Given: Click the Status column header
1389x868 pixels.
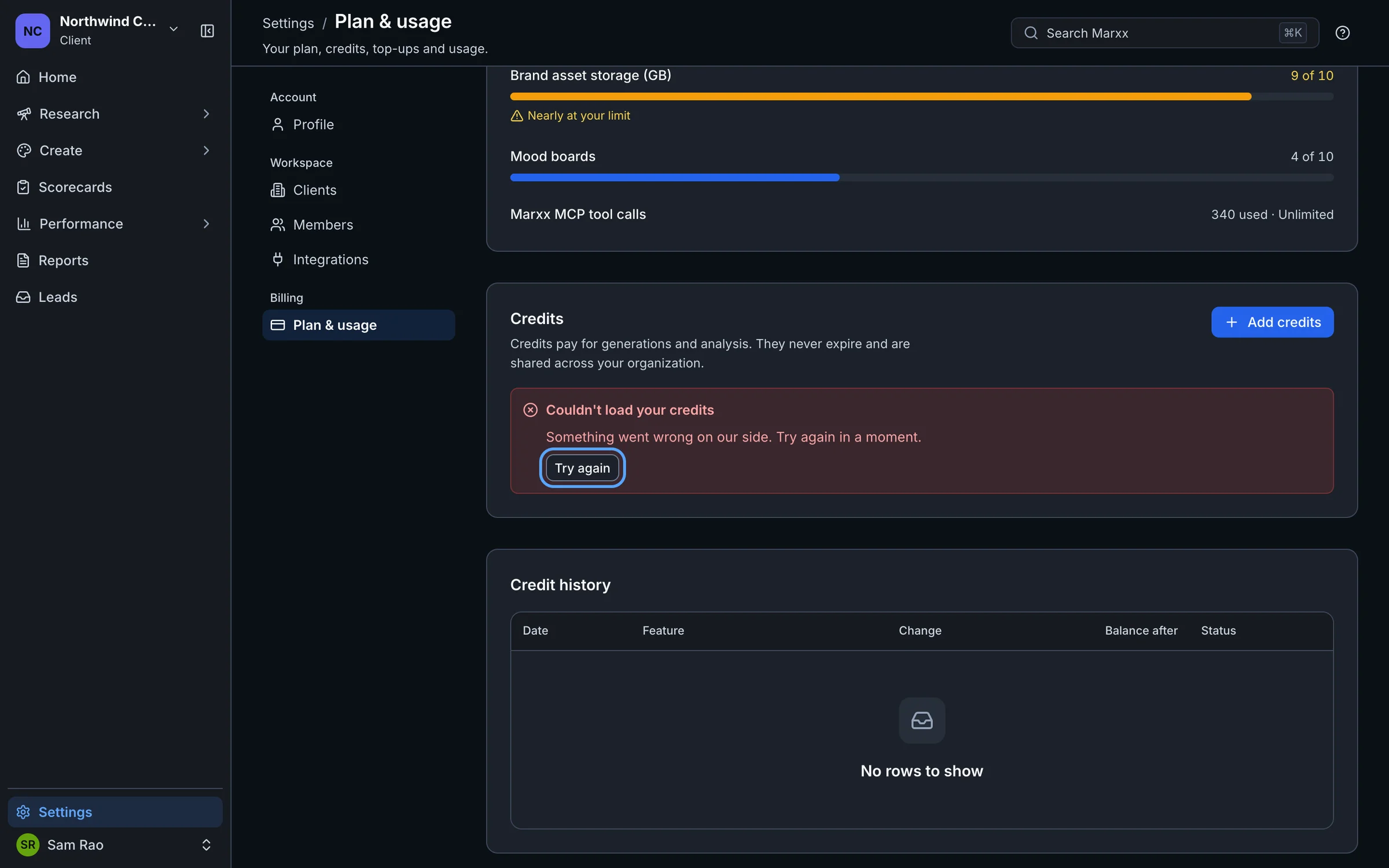Looking at the screenshot, I should [x=1218, y=631].
